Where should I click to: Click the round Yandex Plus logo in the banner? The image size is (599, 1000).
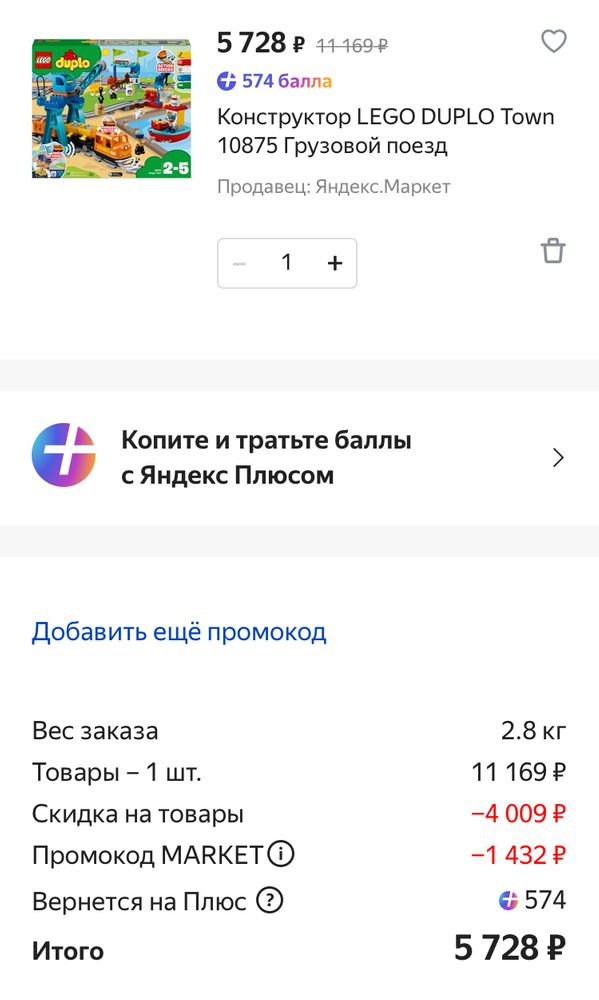pos(63,455)
